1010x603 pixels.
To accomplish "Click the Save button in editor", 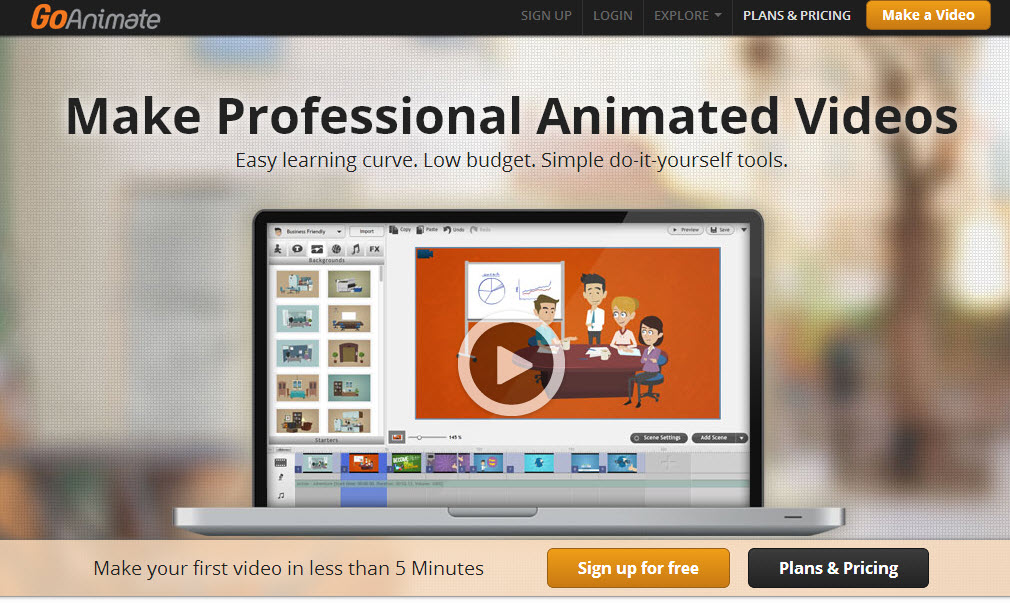I will 720,230.
